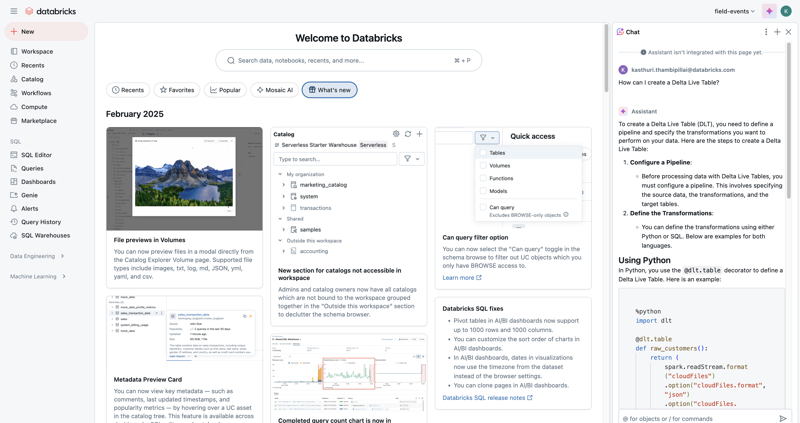Open the field-events workspace dropdown
Viewport: 800px width, 423px height.
pyautogui.click(x=734, y=11)
